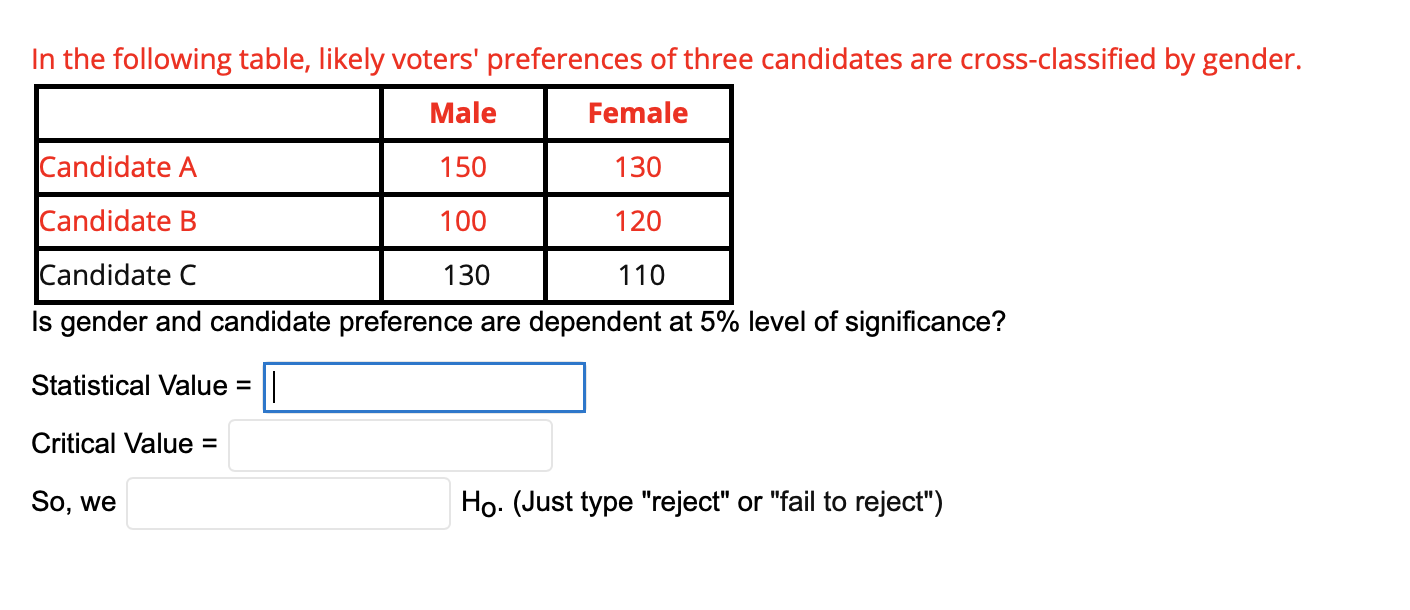
Task: Select the cell containing 150
Action: (462, 167)
